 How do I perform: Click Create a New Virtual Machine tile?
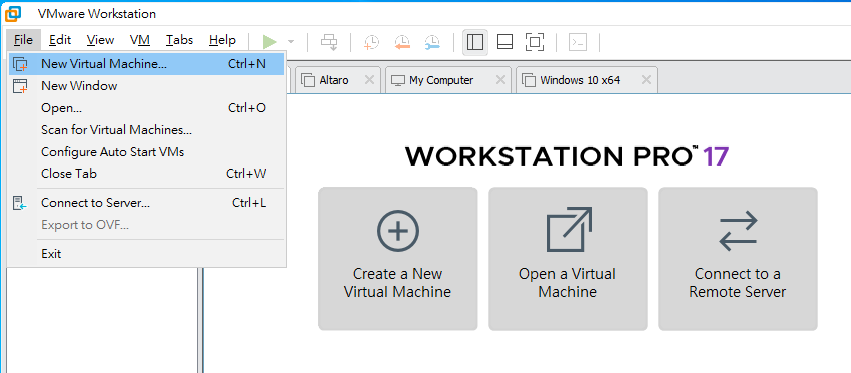click(398, 259)
